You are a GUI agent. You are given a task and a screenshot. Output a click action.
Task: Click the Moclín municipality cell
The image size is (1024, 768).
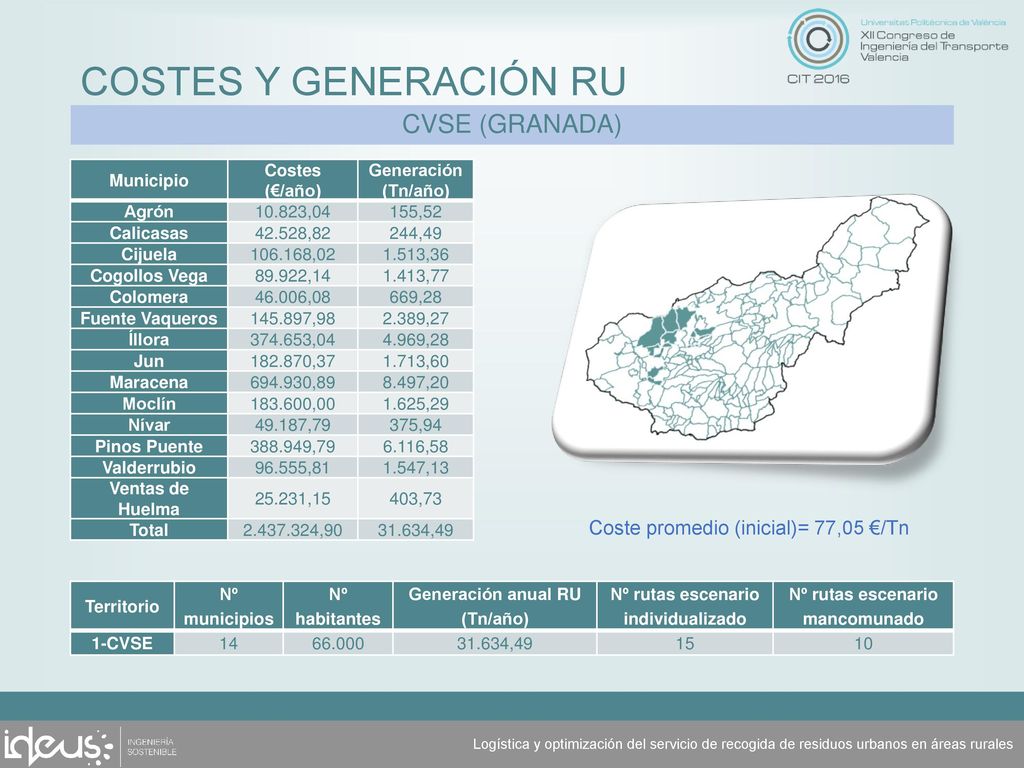(149, 404)
